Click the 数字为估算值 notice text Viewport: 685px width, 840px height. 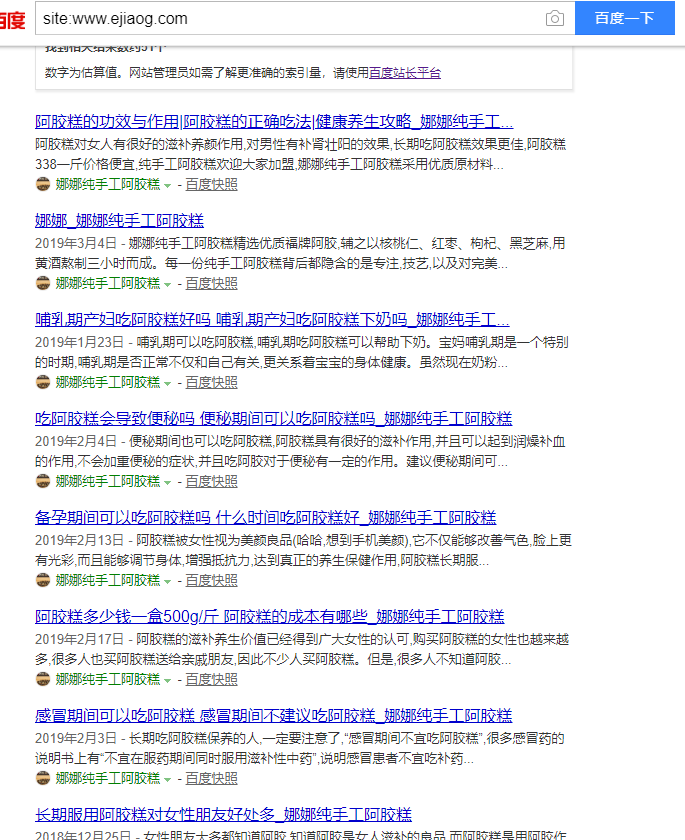click(x=243, y=73)
